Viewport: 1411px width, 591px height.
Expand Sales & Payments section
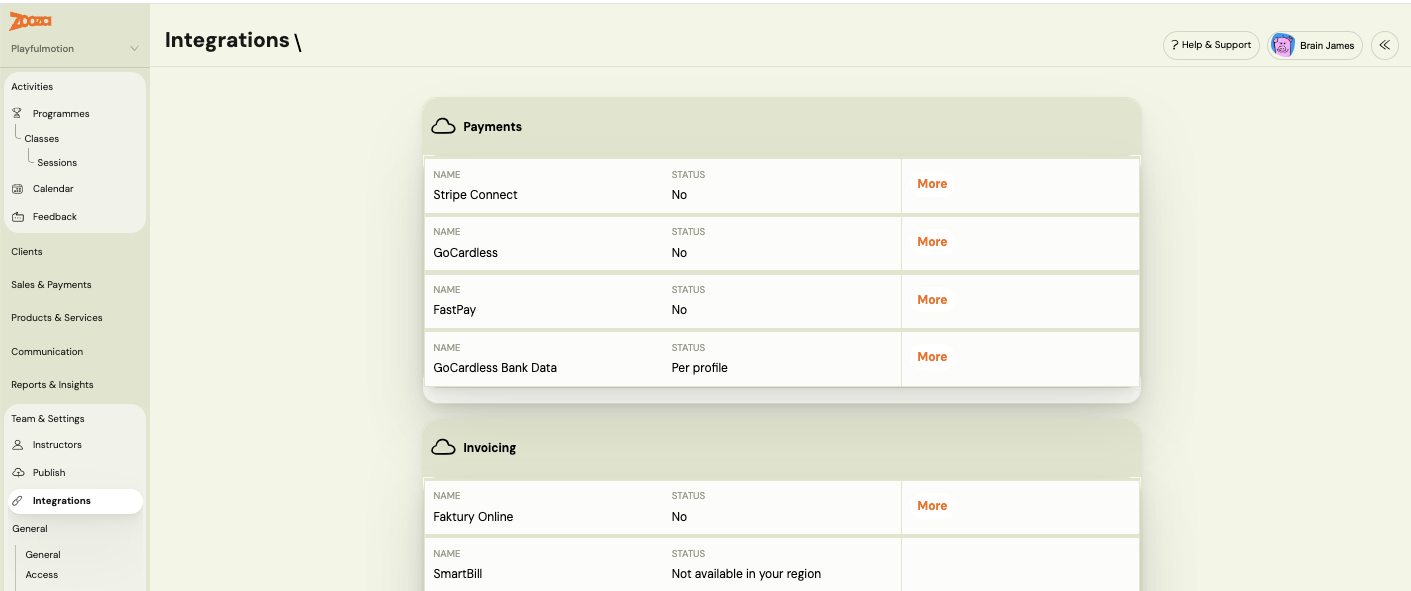click(51, 284)
